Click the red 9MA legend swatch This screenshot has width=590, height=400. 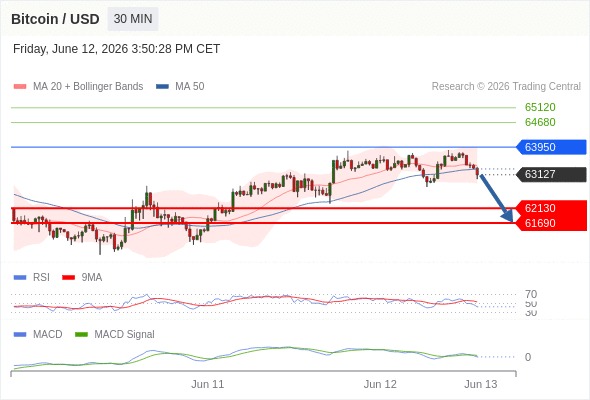pos(68,278)
